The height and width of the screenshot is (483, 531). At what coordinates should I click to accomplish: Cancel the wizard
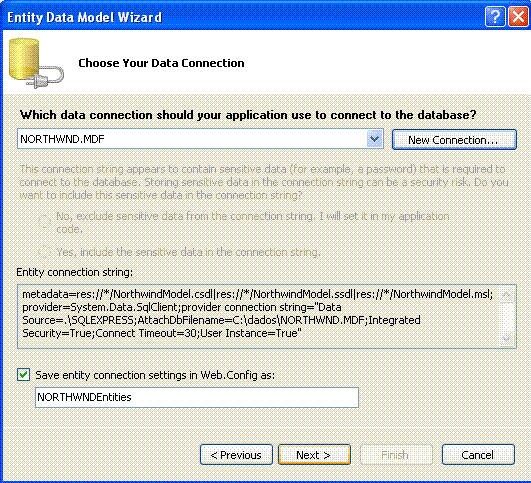click(x=478, y=455)
